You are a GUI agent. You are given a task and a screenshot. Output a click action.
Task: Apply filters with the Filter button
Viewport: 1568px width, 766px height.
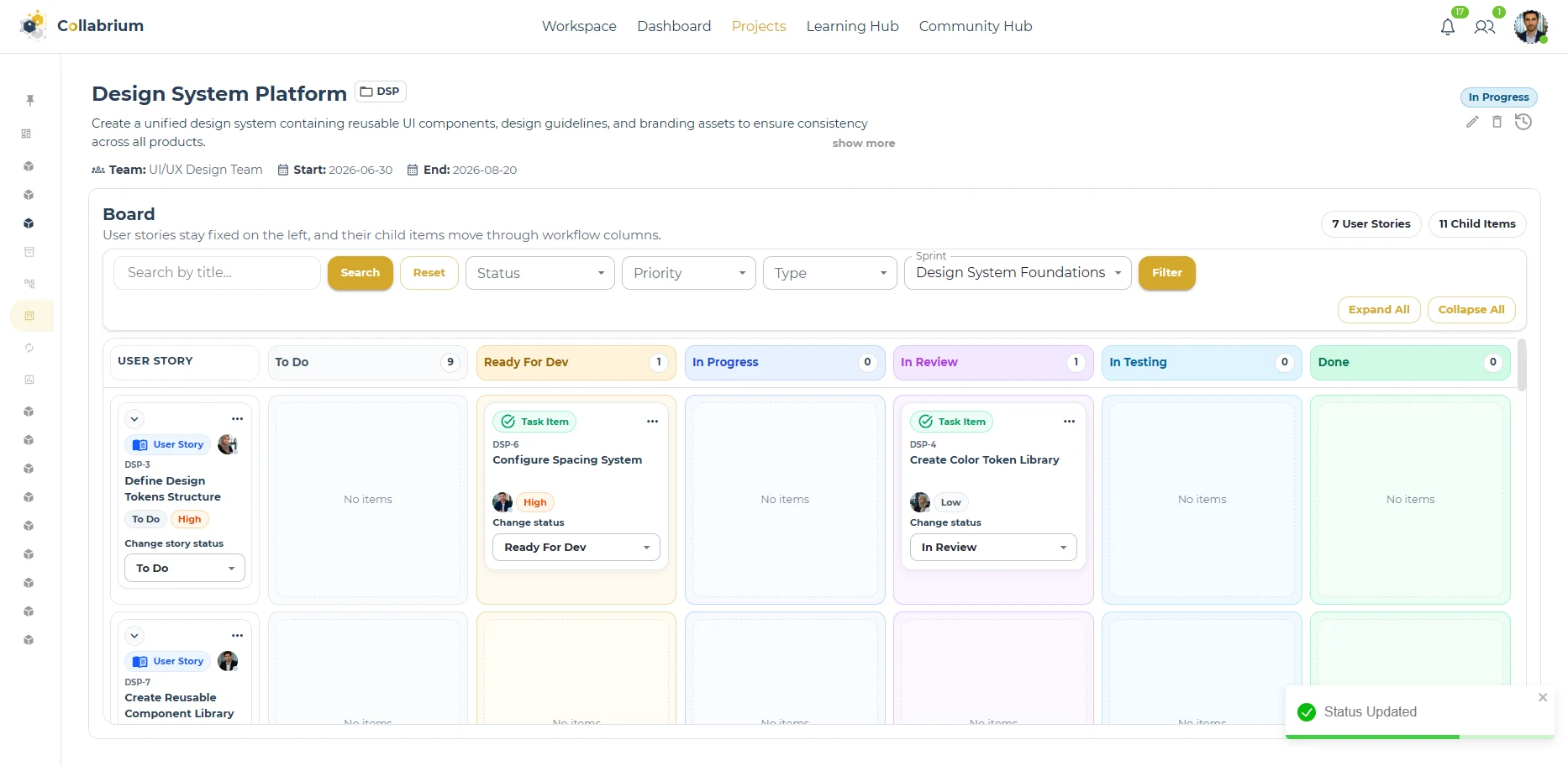pos(1167,273)
